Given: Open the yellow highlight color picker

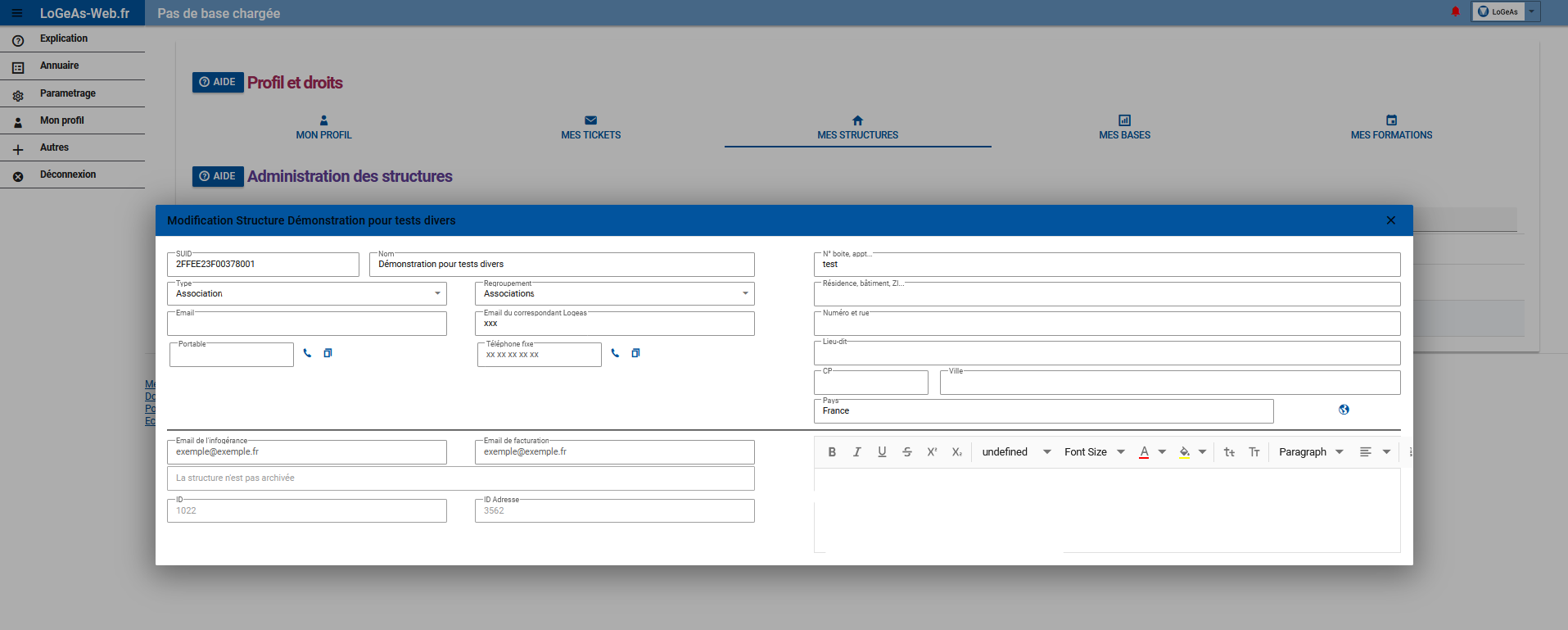Looking at the screenshot, I should 1192,452.
